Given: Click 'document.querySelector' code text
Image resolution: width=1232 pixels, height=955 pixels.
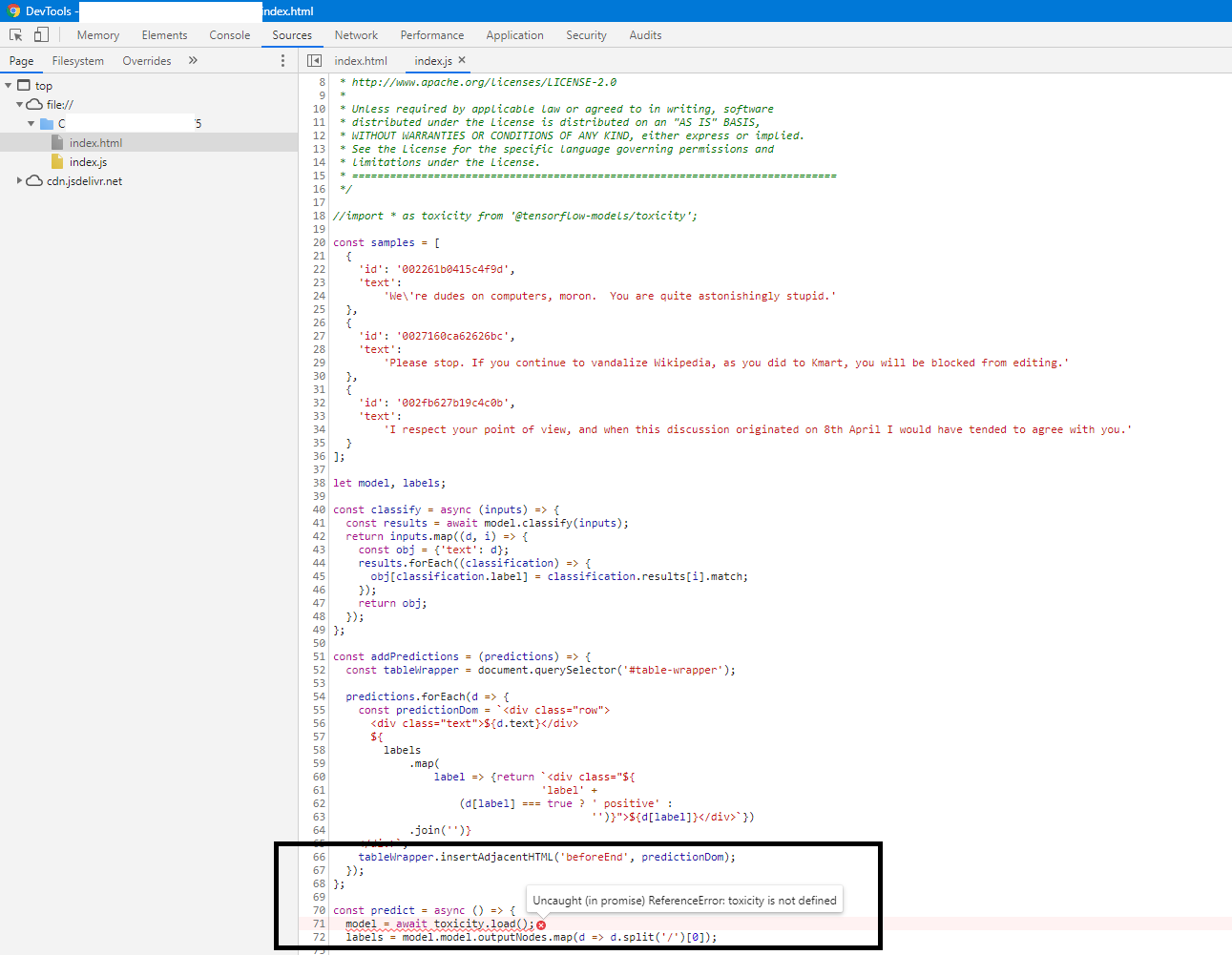Looking at the screenshot, I should (546, 670).
